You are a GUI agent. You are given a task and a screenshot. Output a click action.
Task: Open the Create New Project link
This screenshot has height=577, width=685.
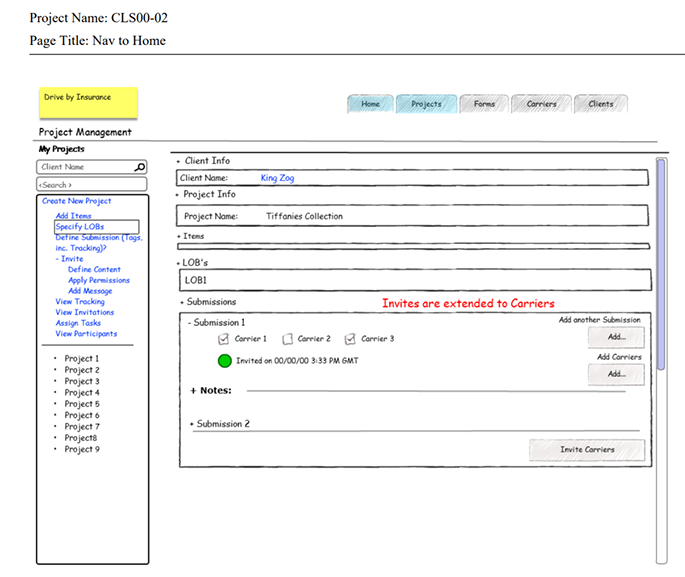pos(77,201)
